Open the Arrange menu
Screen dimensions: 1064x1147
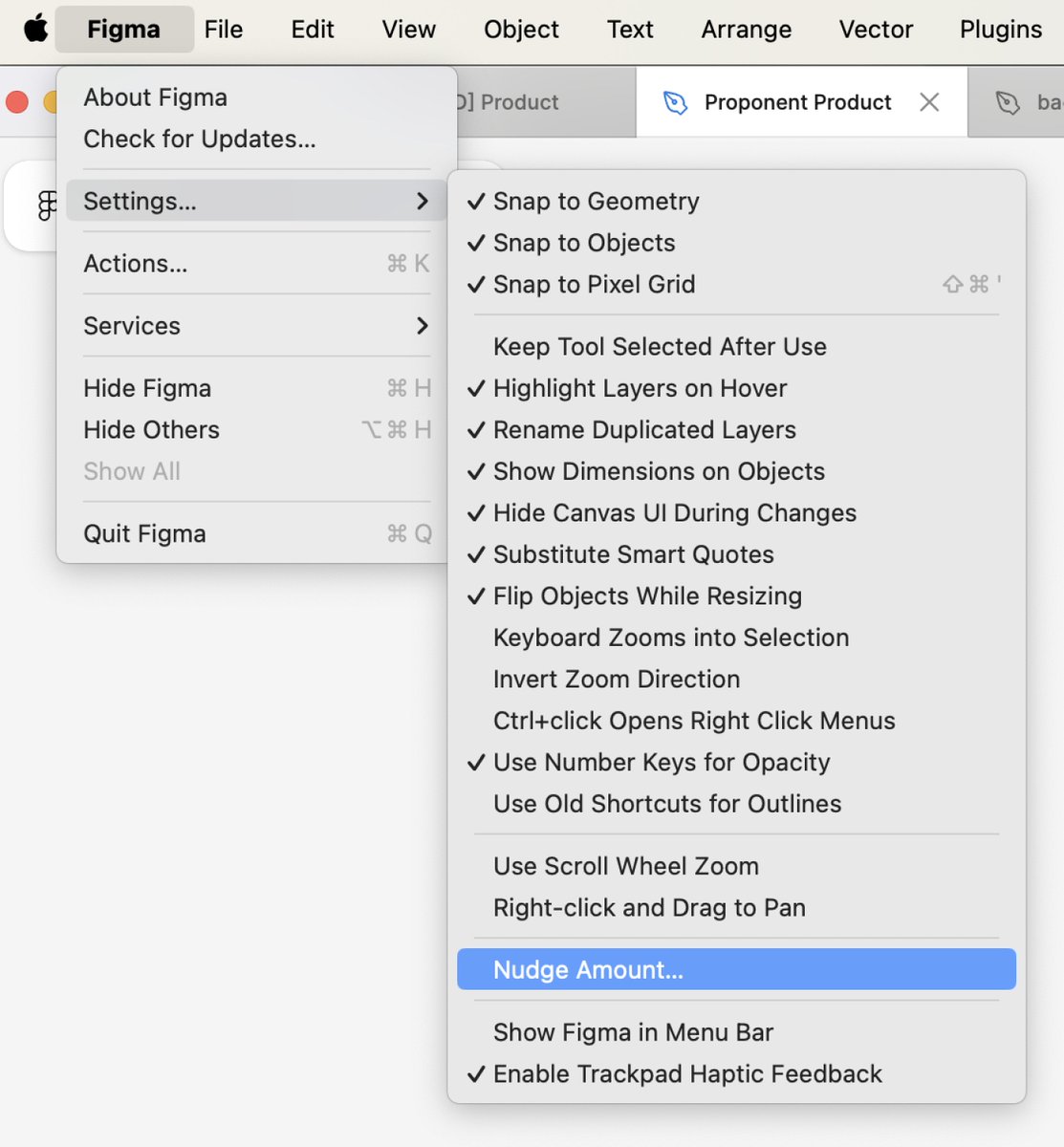click(747, 30)
